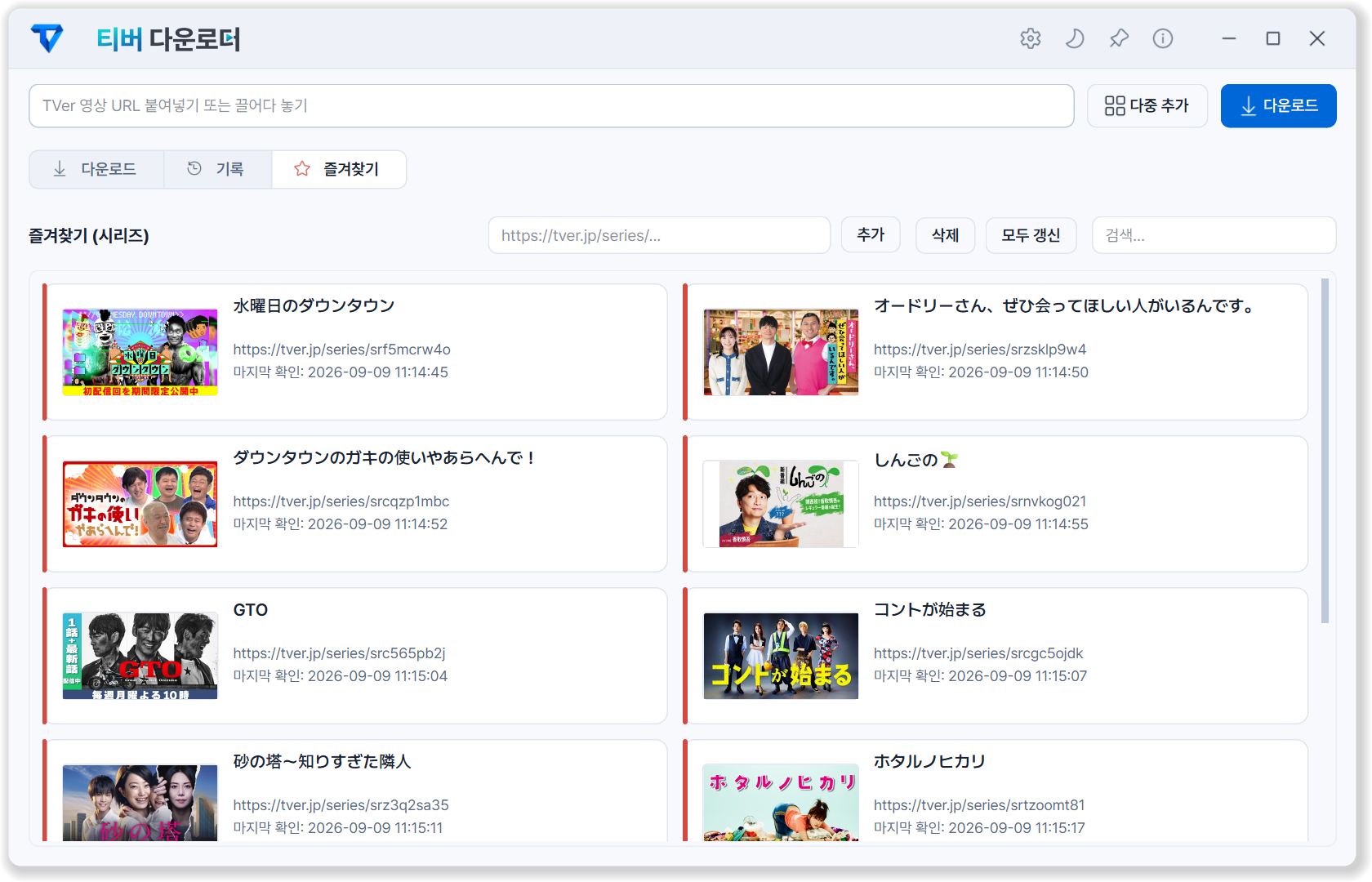This screenshot has height=882, width=1372.
Task: Click the blue 다운로드 button
Action: (1279, 105)
